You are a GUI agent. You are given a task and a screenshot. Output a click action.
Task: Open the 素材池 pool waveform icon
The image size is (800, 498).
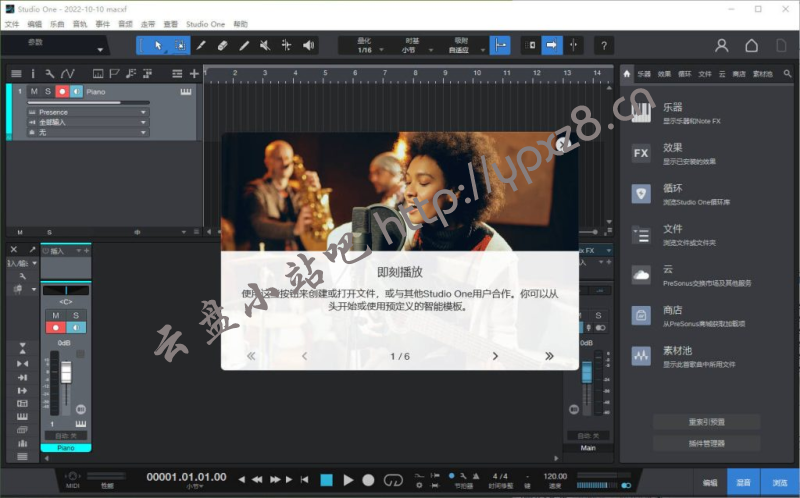click(641, 356)
